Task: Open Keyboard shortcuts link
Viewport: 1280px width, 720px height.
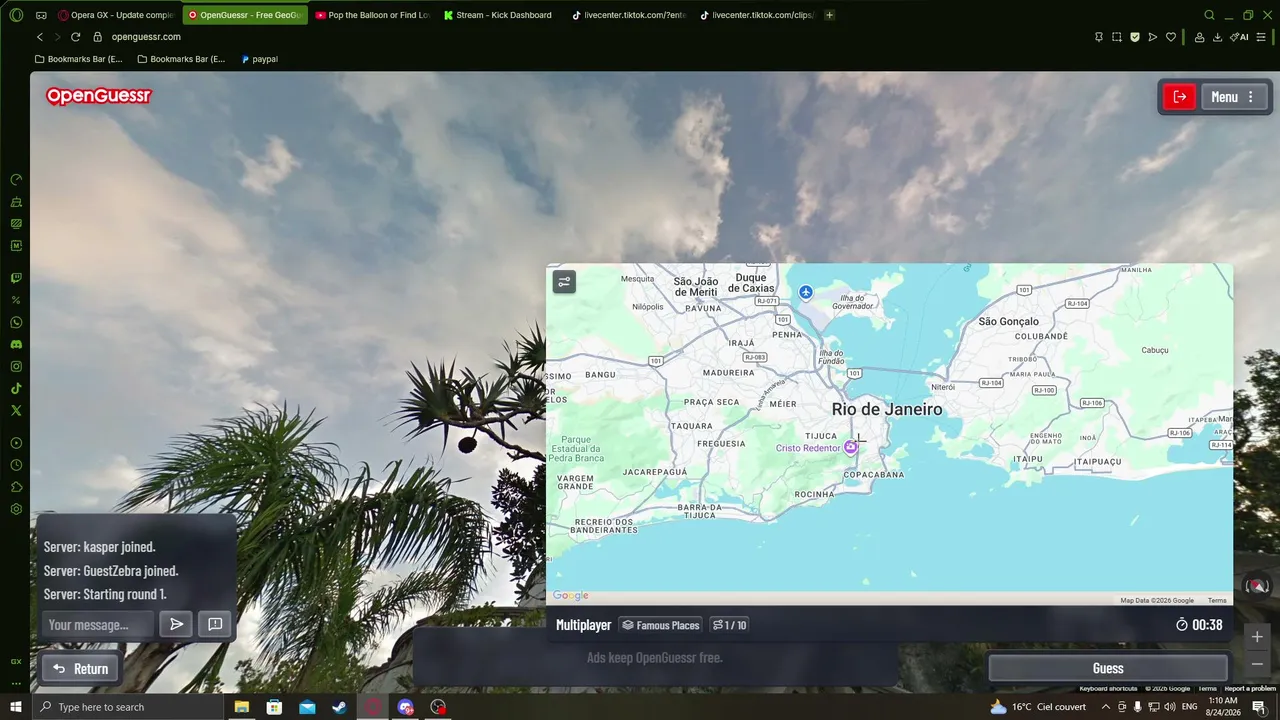Action: pyautogui.click(x=1108, y=688)
